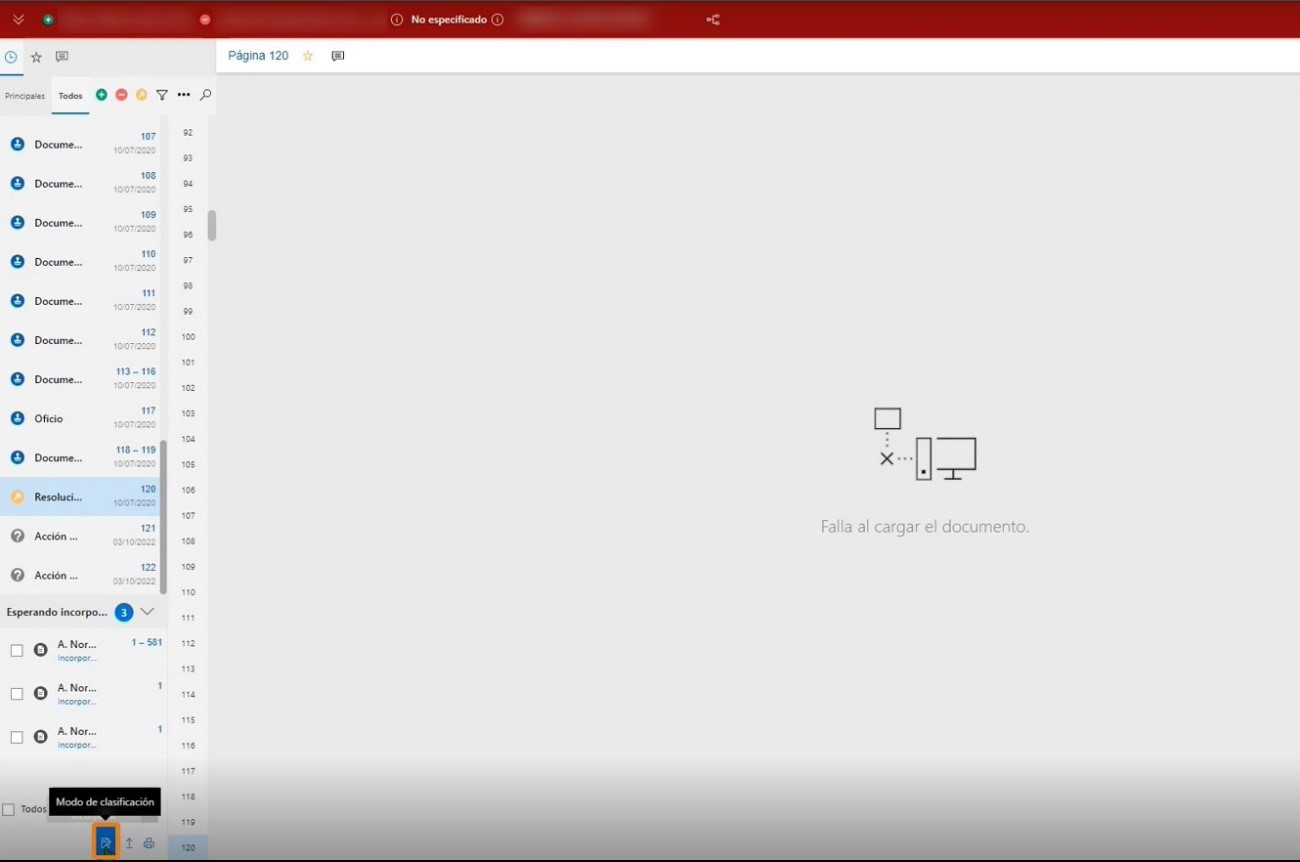Click the red minus icon in red bar

pos(205,19)
